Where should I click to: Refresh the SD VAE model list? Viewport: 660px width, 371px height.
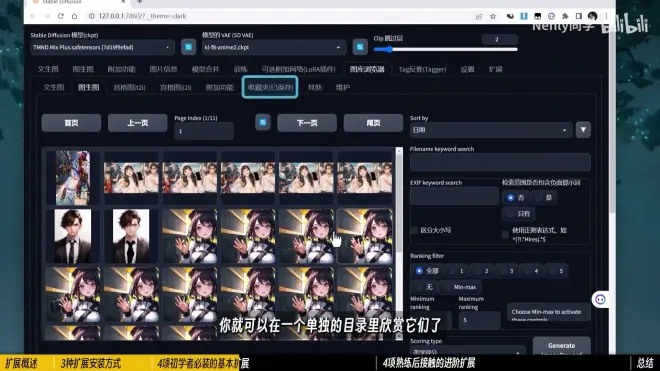pos(360,47)
